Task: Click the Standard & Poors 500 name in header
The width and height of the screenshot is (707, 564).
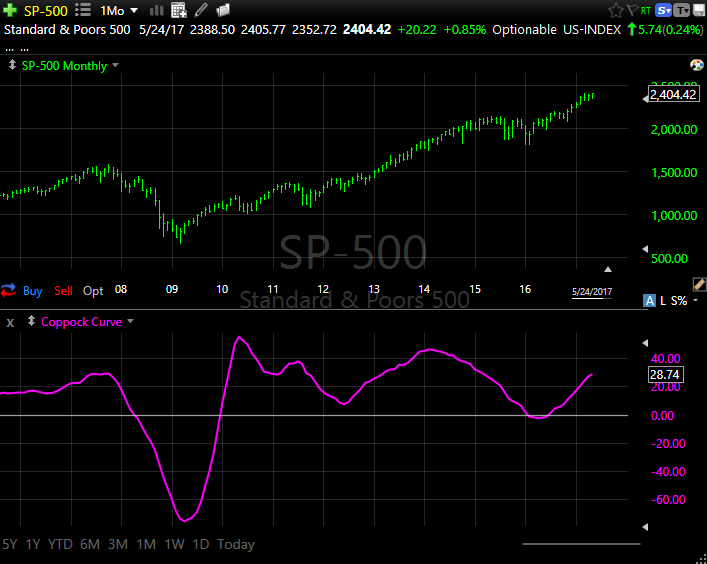Action: 67,30
